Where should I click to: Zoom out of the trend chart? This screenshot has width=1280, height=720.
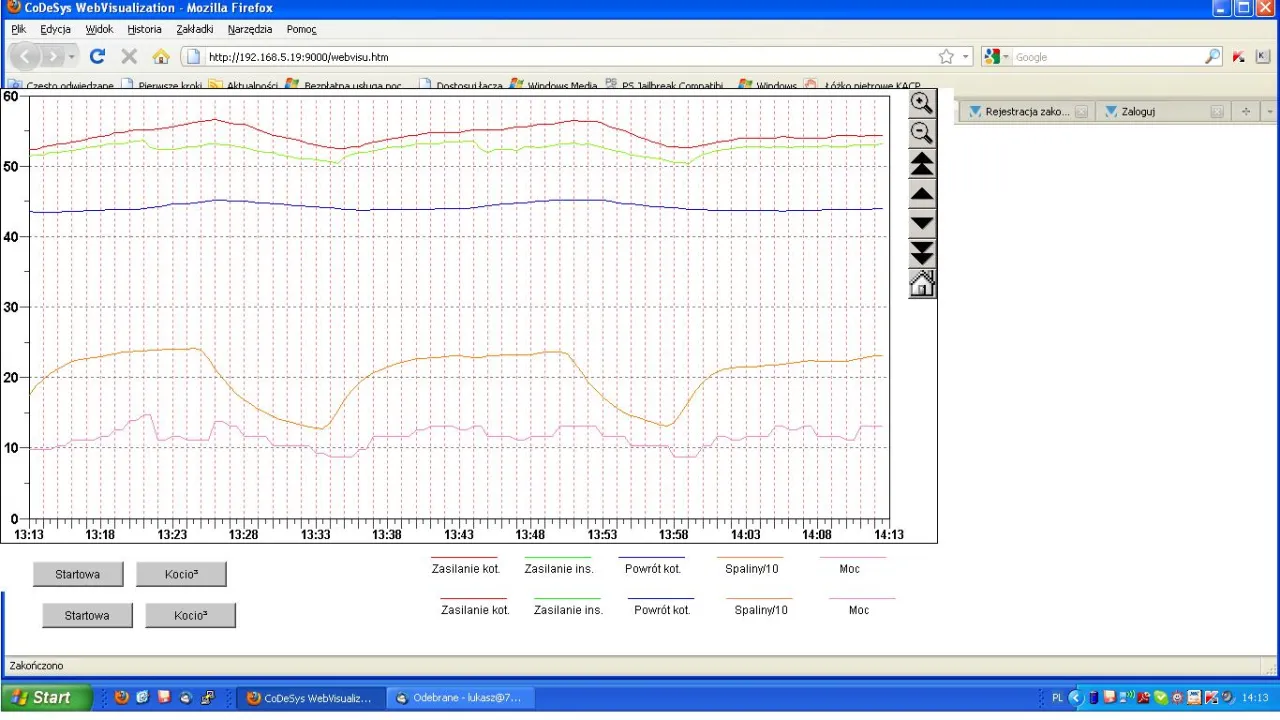[921, 133]
